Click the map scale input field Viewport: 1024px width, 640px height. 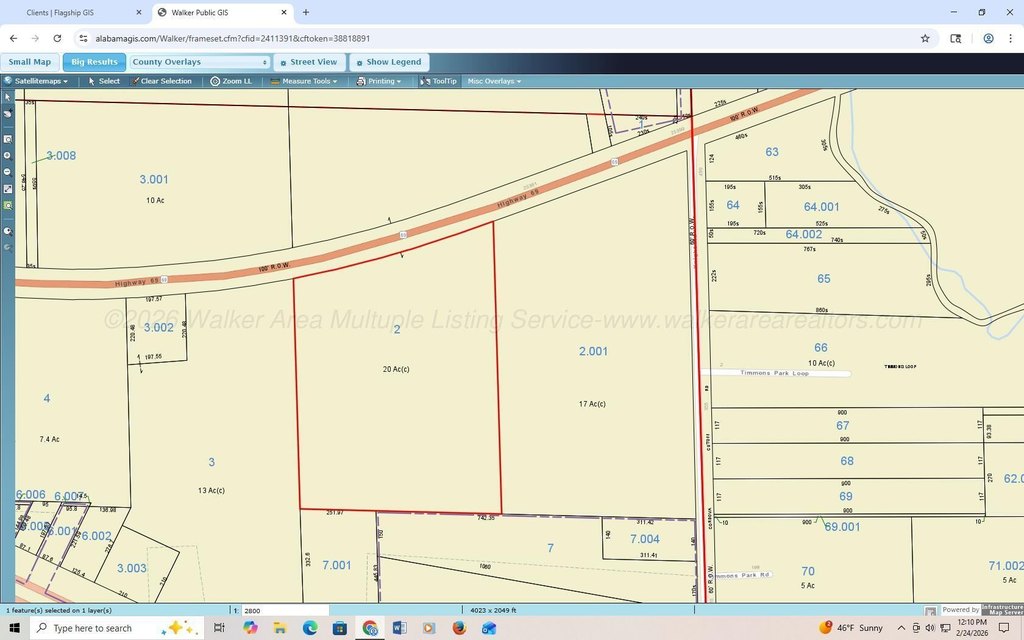point(285,611)
